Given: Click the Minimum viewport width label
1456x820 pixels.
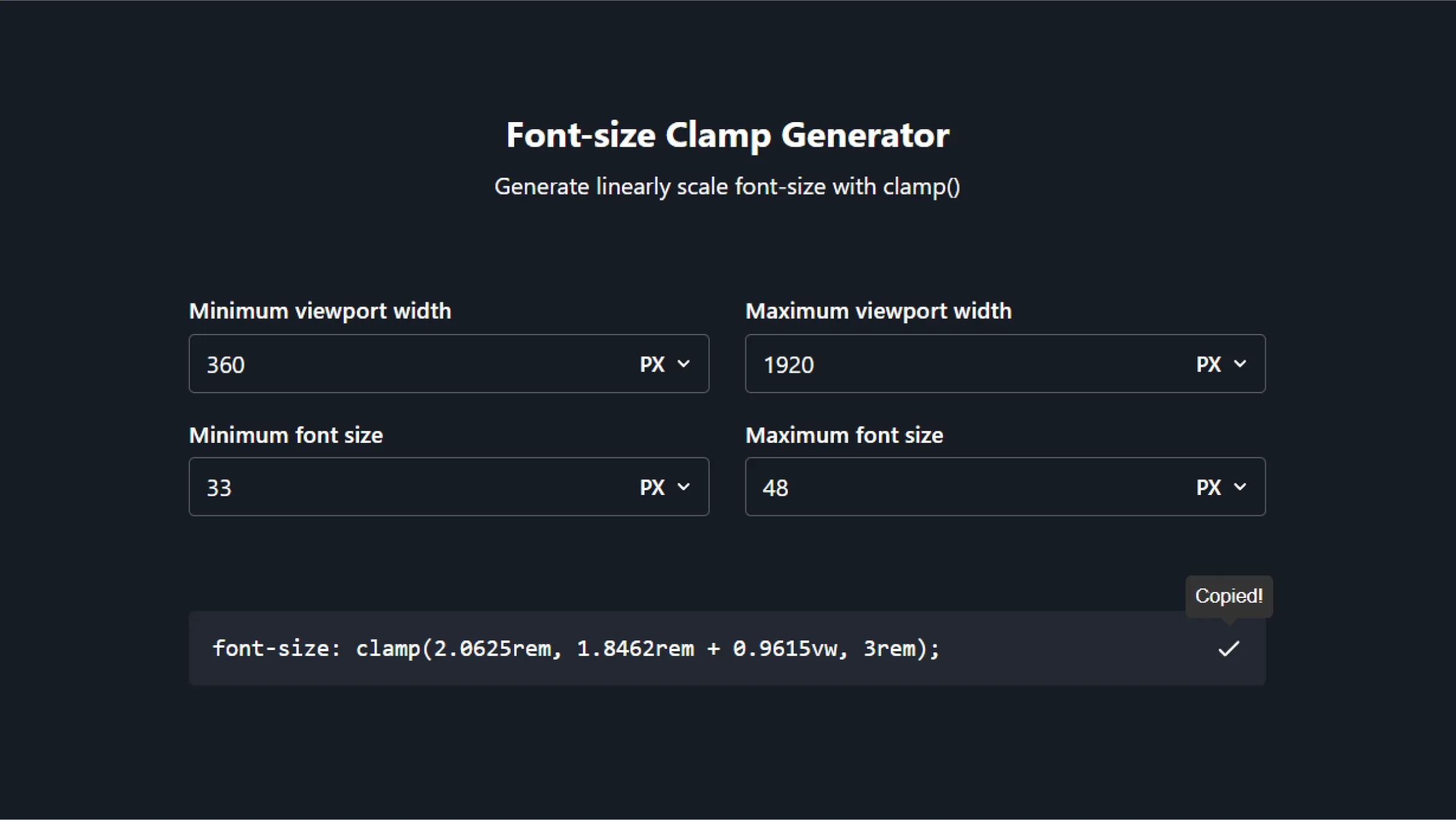Looking at the screenshot, I should tap(320, 311).
